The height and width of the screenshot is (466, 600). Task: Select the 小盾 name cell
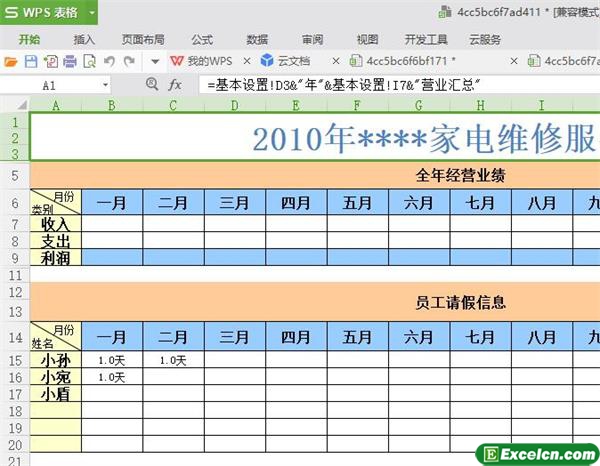click(x=55, y=394)
